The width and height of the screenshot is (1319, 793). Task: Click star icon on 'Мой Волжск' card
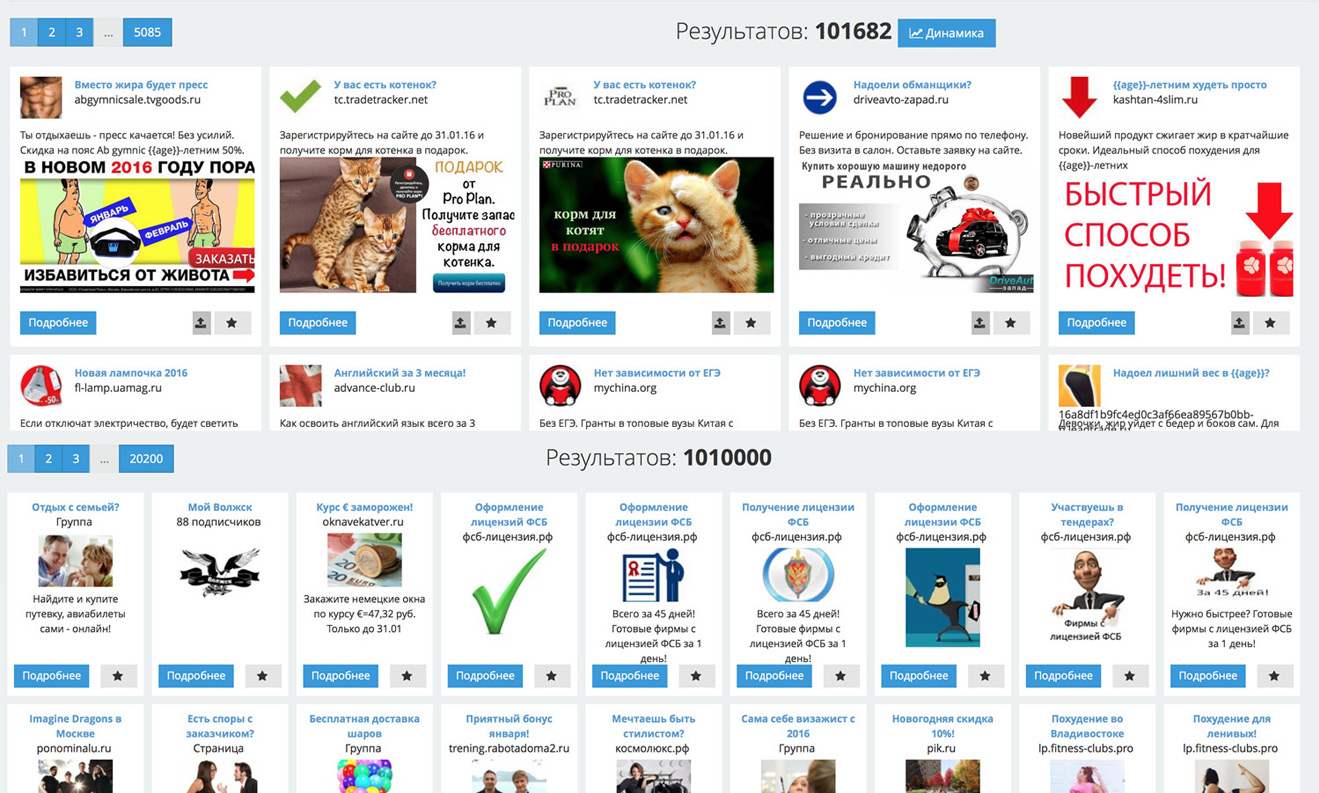coord(262,676)
